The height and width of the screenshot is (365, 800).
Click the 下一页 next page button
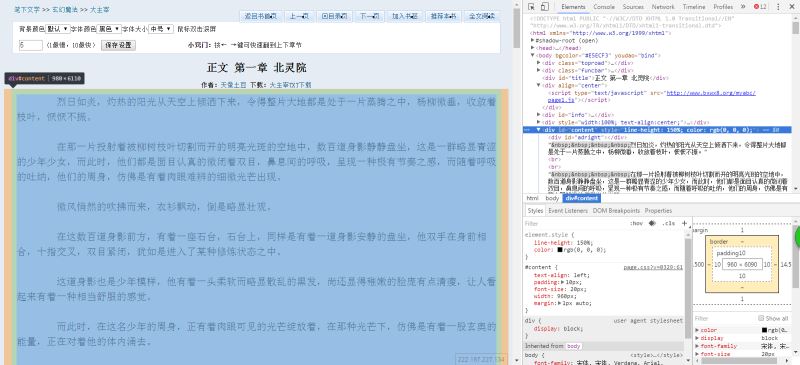coord(369,16)
